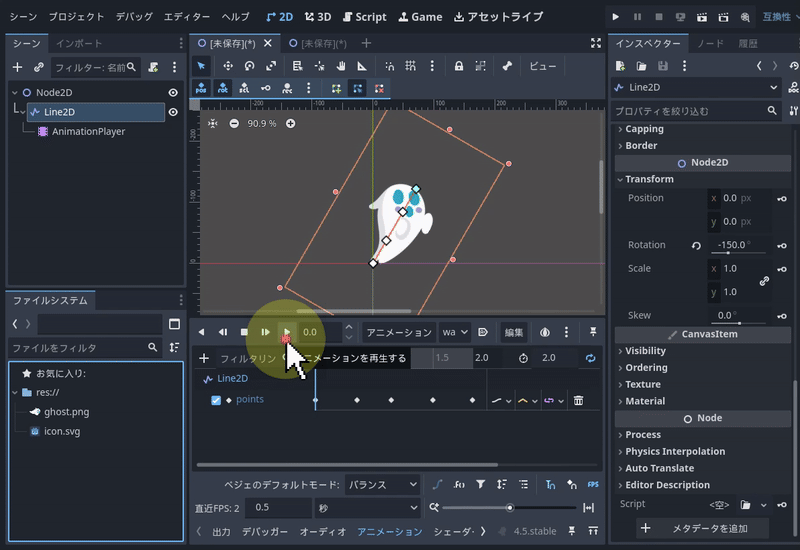Open the Output bottom panel
This screenshot has height=550, width=800.
(x=221, y=532)
